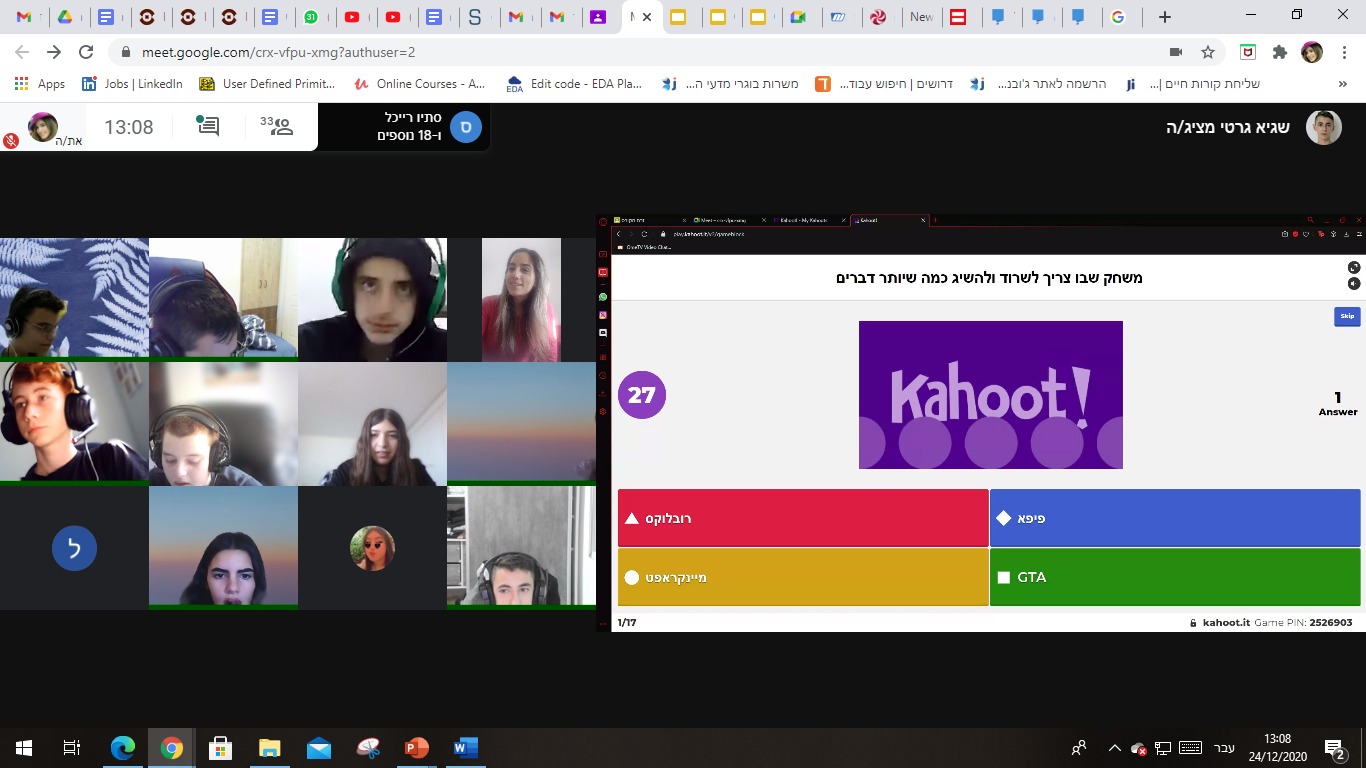The height and width of the screenshot is (768, 1366).
Task: Choose the red רובלוקס answer tile
Action: [803, 518]
